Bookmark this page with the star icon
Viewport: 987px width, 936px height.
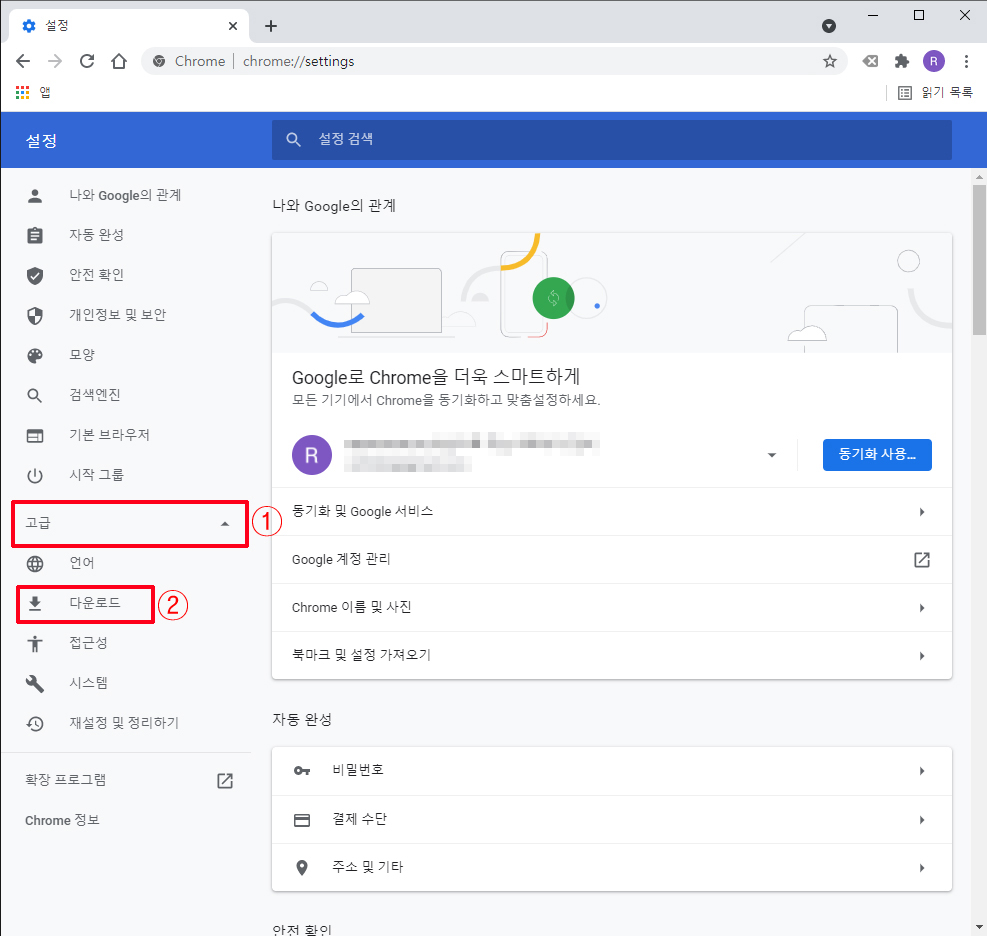[x=830, y=61]
